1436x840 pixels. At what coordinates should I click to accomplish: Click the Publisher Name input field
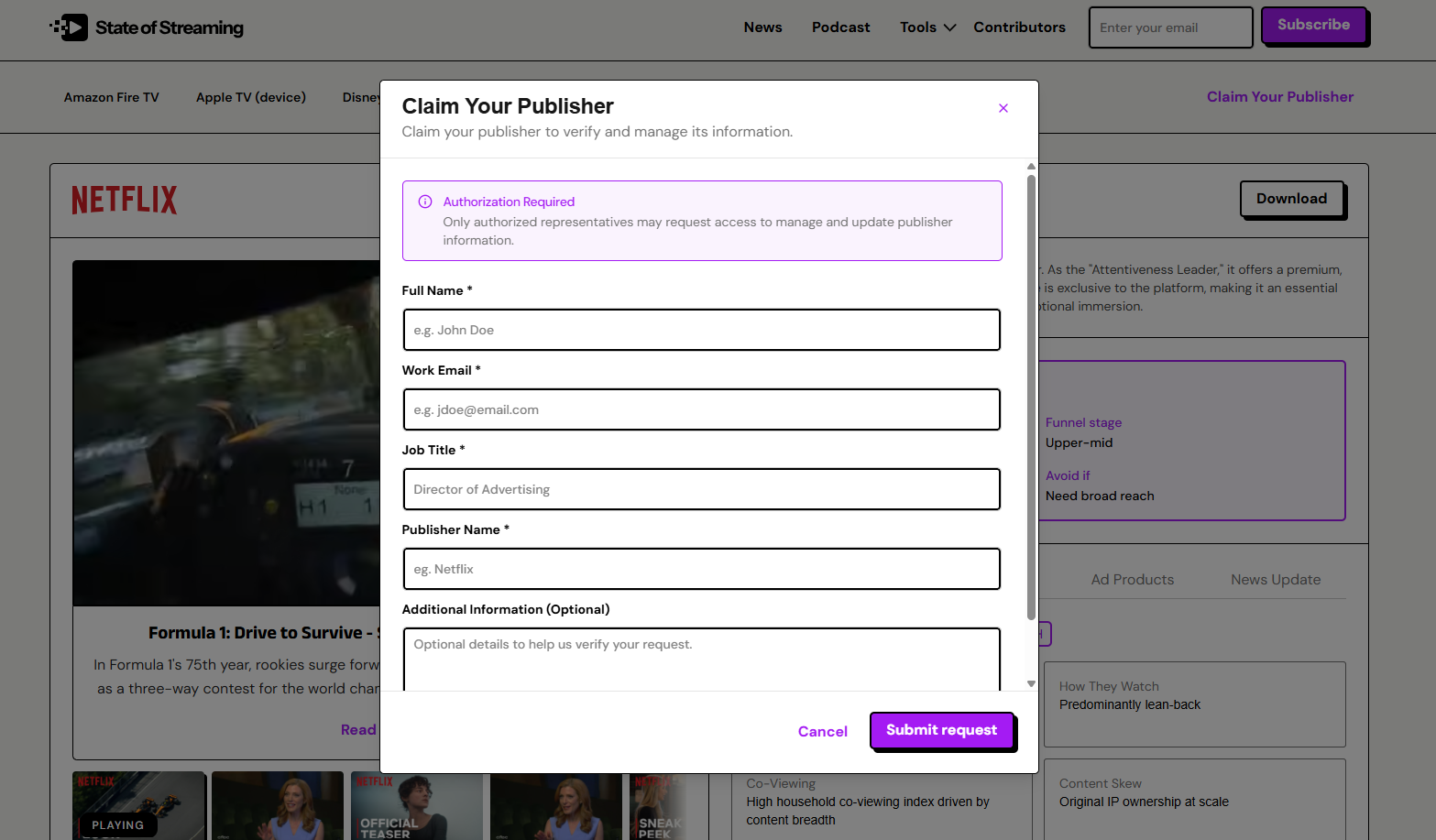point(701,569)
